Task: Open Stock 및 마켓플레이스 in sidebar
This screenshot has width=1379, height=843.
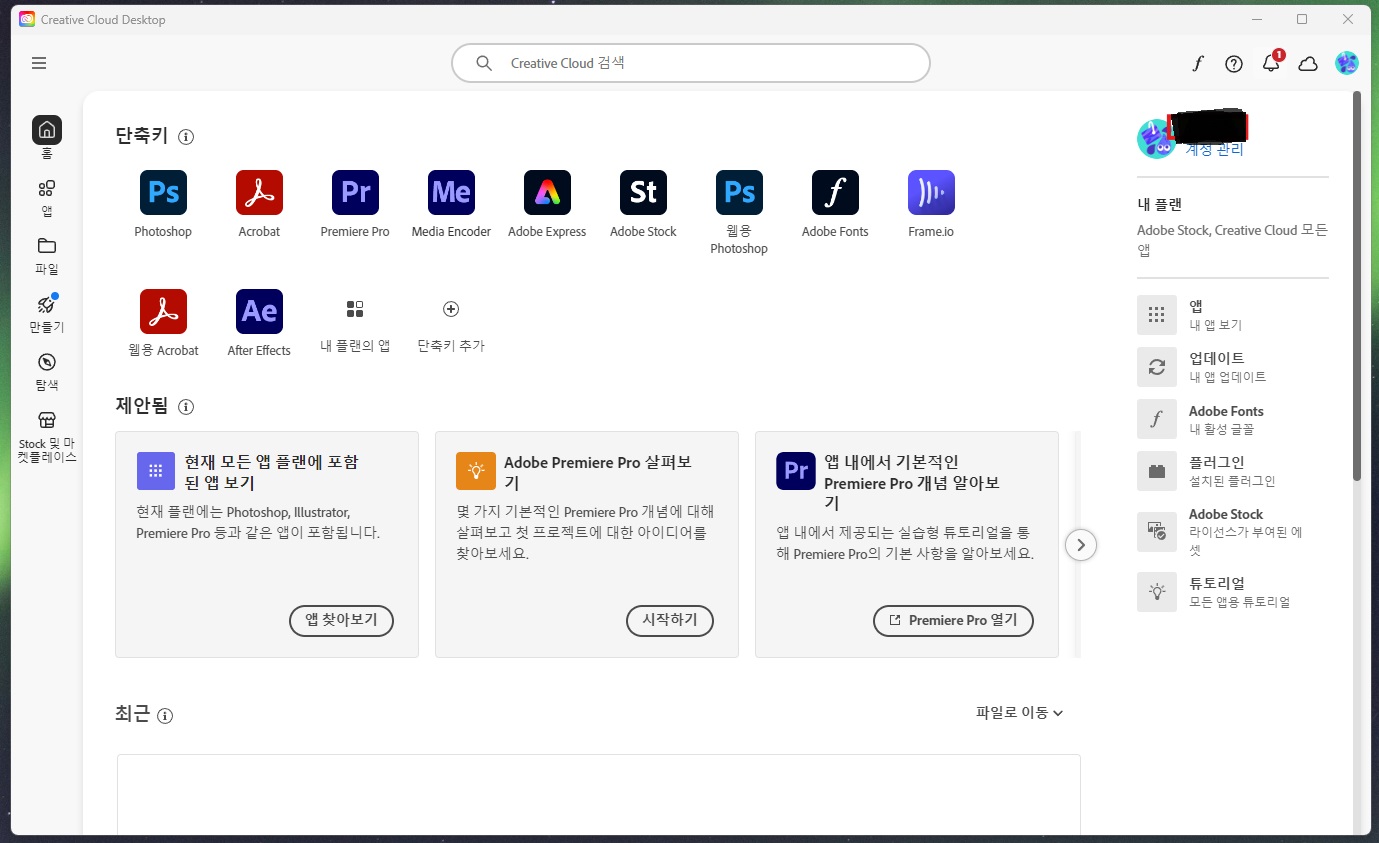Action: pyautogui.click(x=47, y=437)
